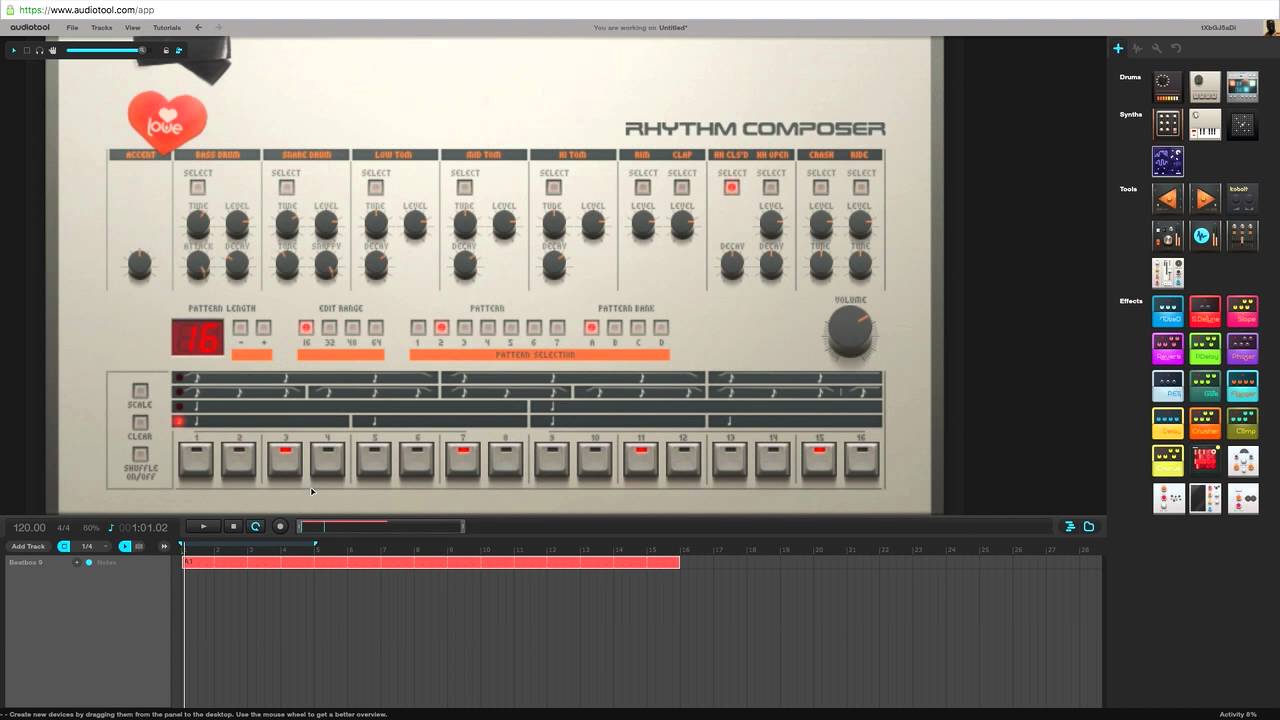Image resolution: width=1280 pixels, height=720 pixels.
Task: Click the 120.00 tempo value
Action: [30, 527]
